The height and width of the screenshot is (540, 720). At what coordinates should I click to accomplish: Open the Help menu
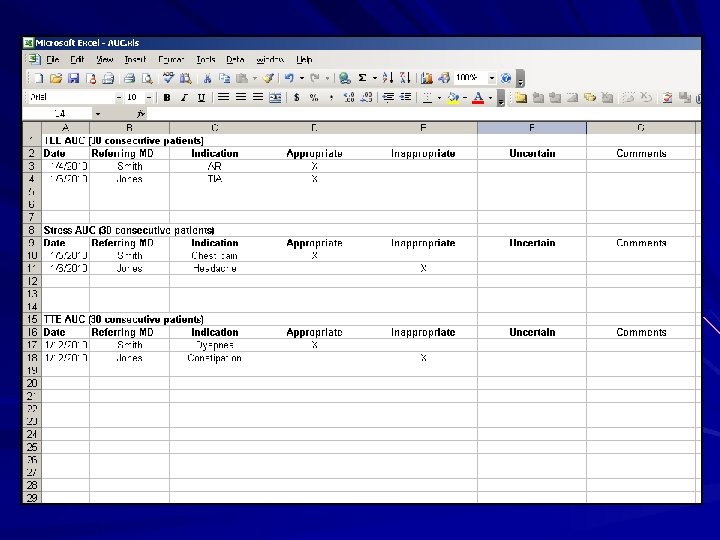304,60
